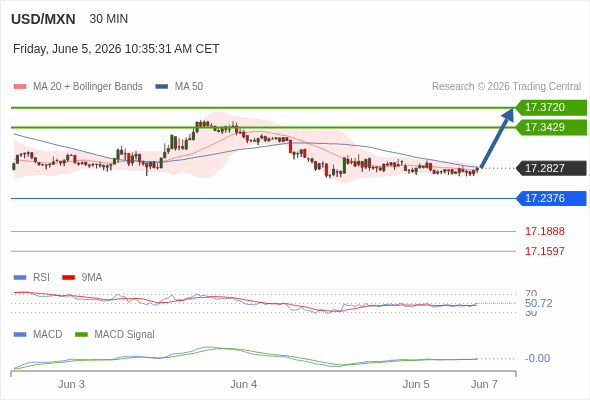
Task: Click the MACD Signal green legend marker
Action: 81,335
